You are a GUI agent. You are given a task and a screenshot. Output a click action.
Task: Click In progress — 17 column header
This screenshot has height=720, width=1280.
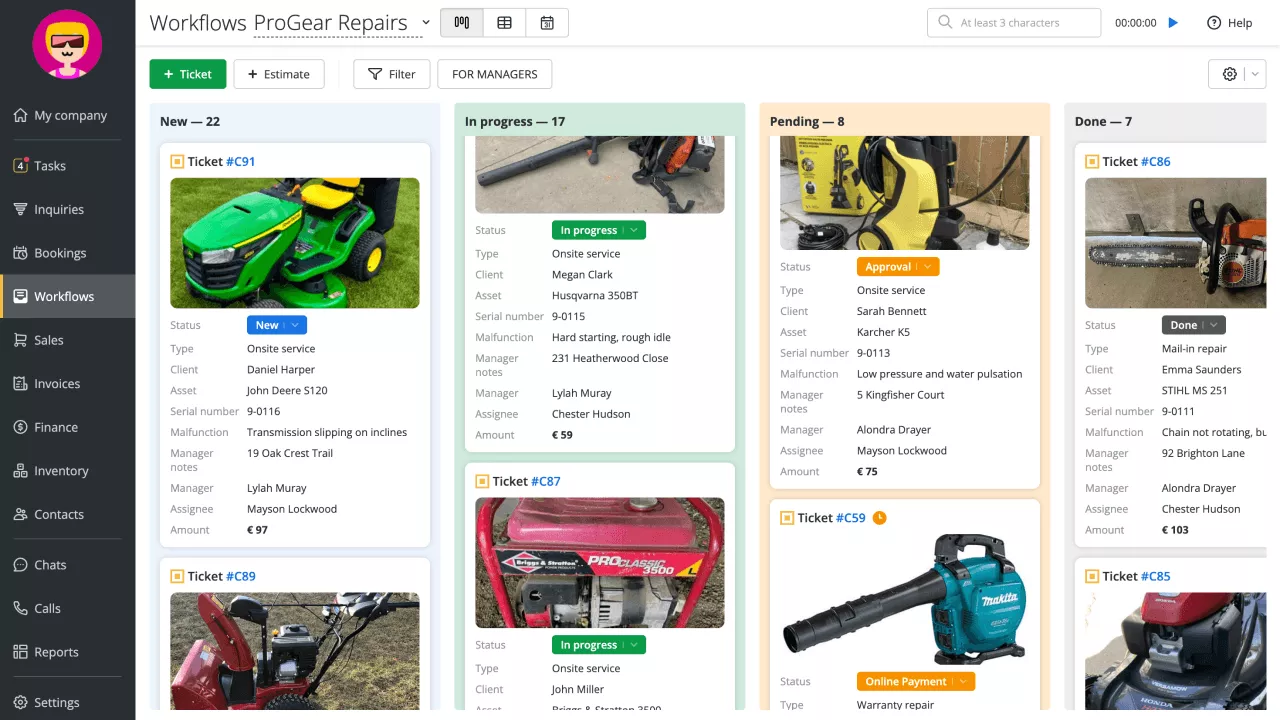pyautogui.click(x=515, y=121)
